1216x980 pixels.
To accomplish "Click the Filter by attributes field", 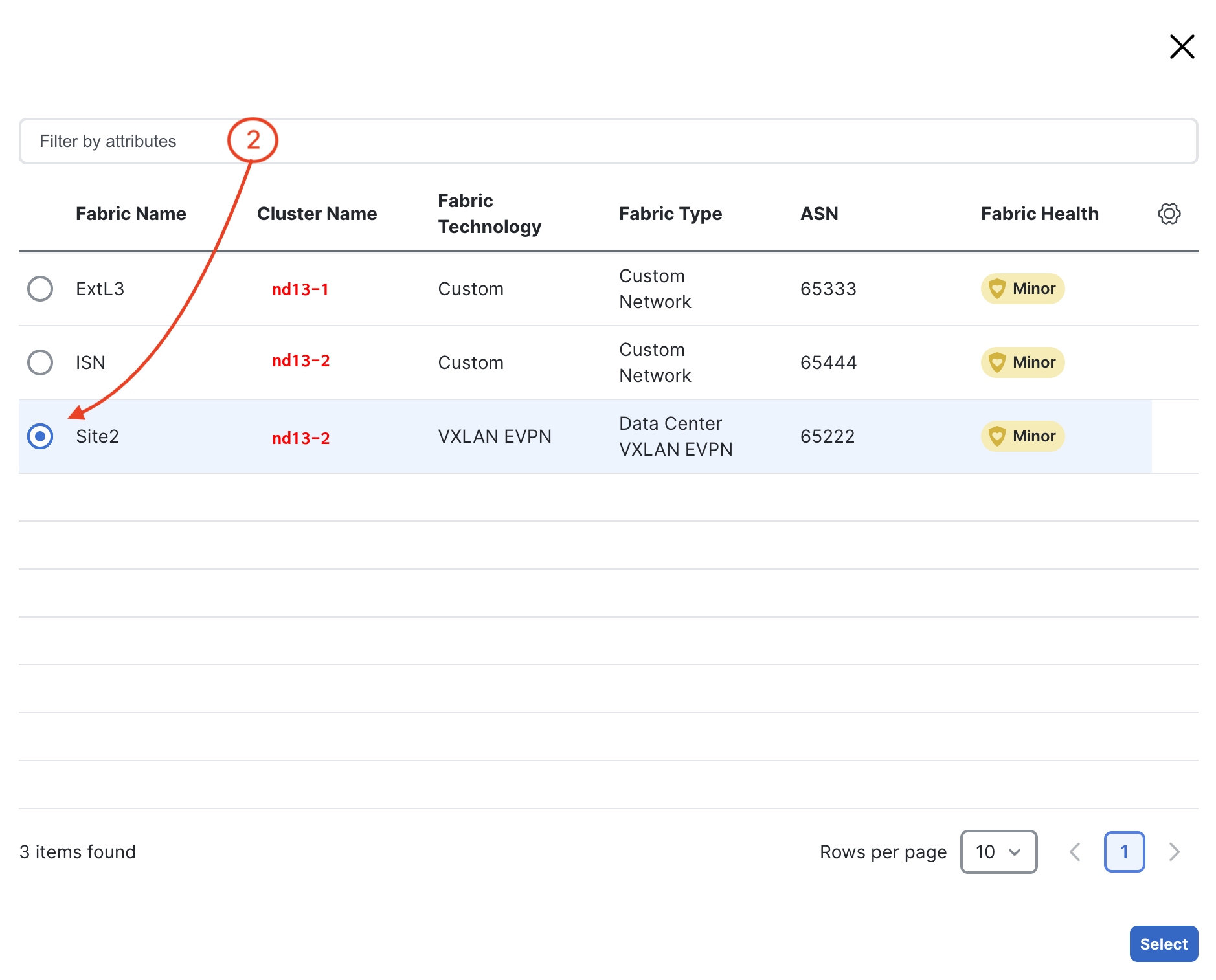I will coord(607,141).
